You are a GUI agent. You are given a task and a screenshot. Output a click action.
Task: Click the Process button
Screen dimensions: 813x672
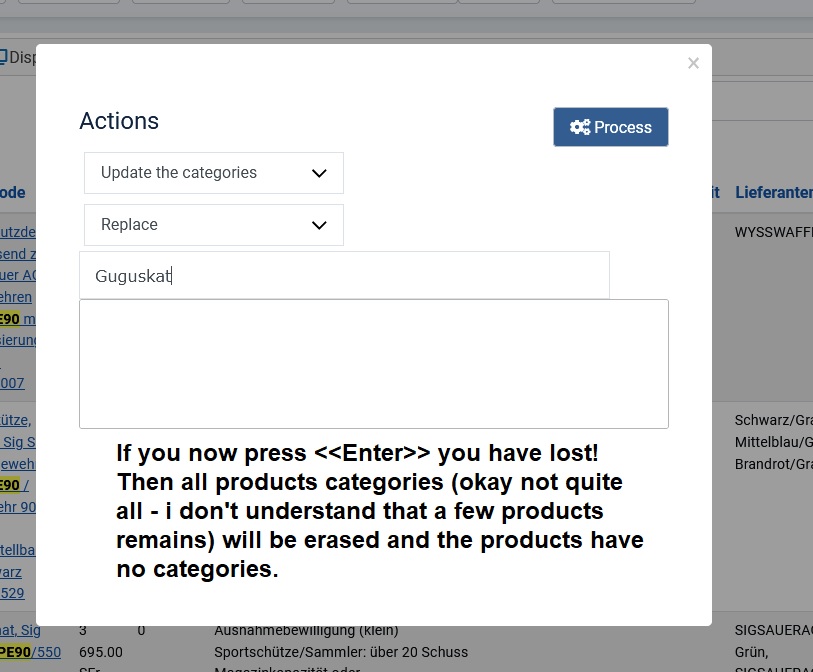611,127
